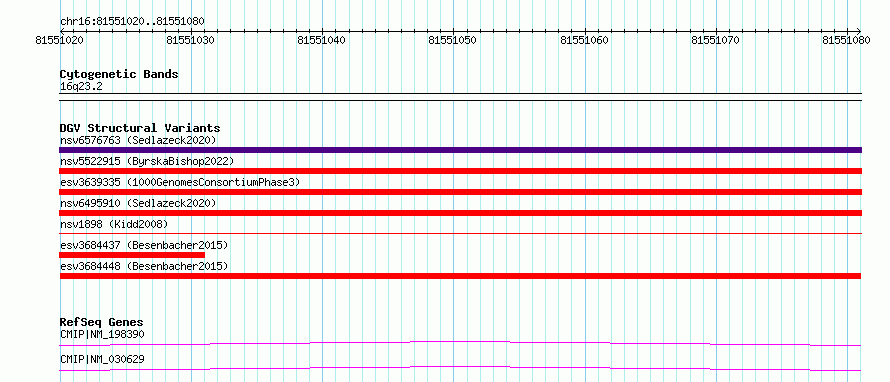Select the 16q23.2 band label
The height and width of the screenshot is (382, 890).
[x=81, y=87]
